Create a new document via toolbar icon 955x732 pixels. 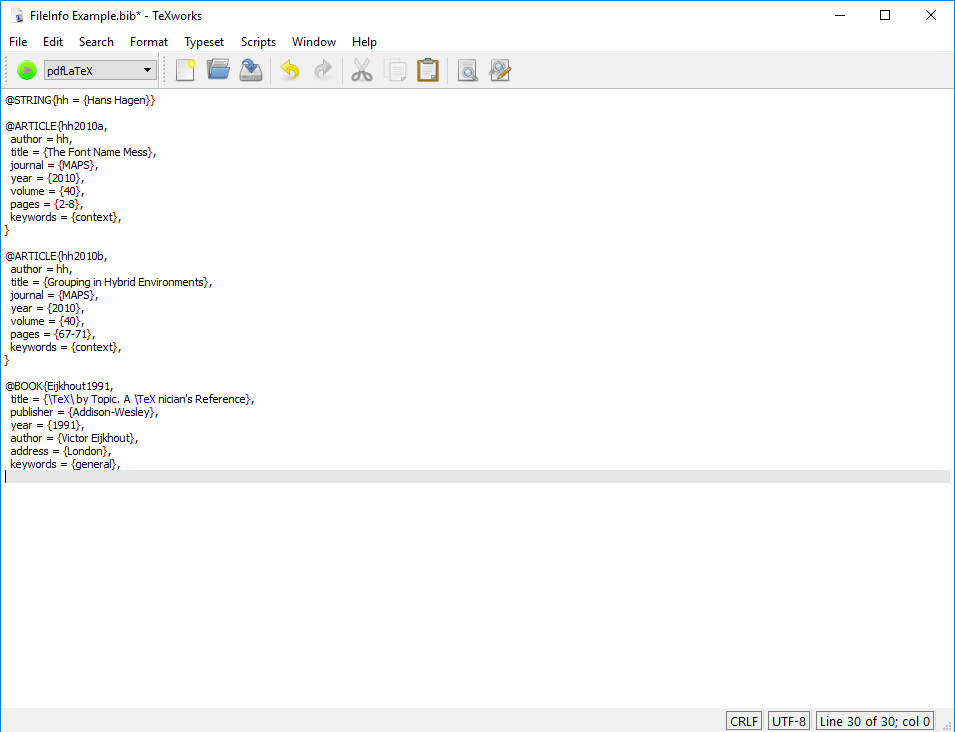[x=186, y=71]
